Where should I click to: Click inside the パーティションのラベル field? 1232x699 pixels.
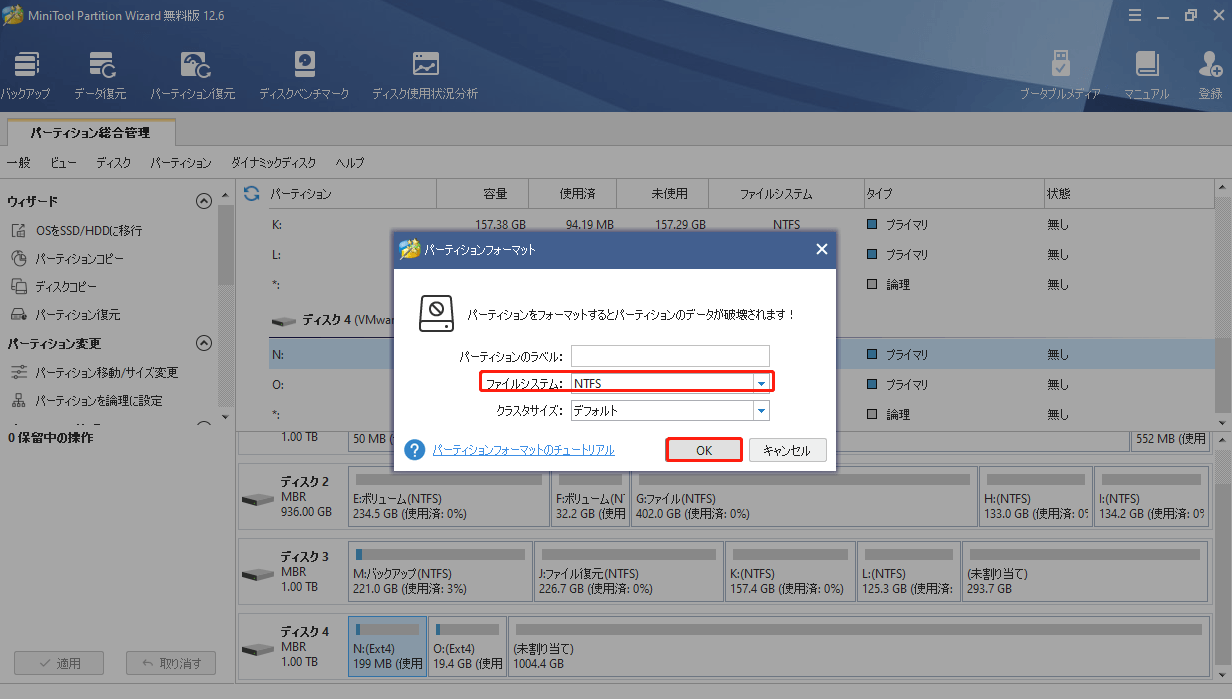tap(670, 355)
